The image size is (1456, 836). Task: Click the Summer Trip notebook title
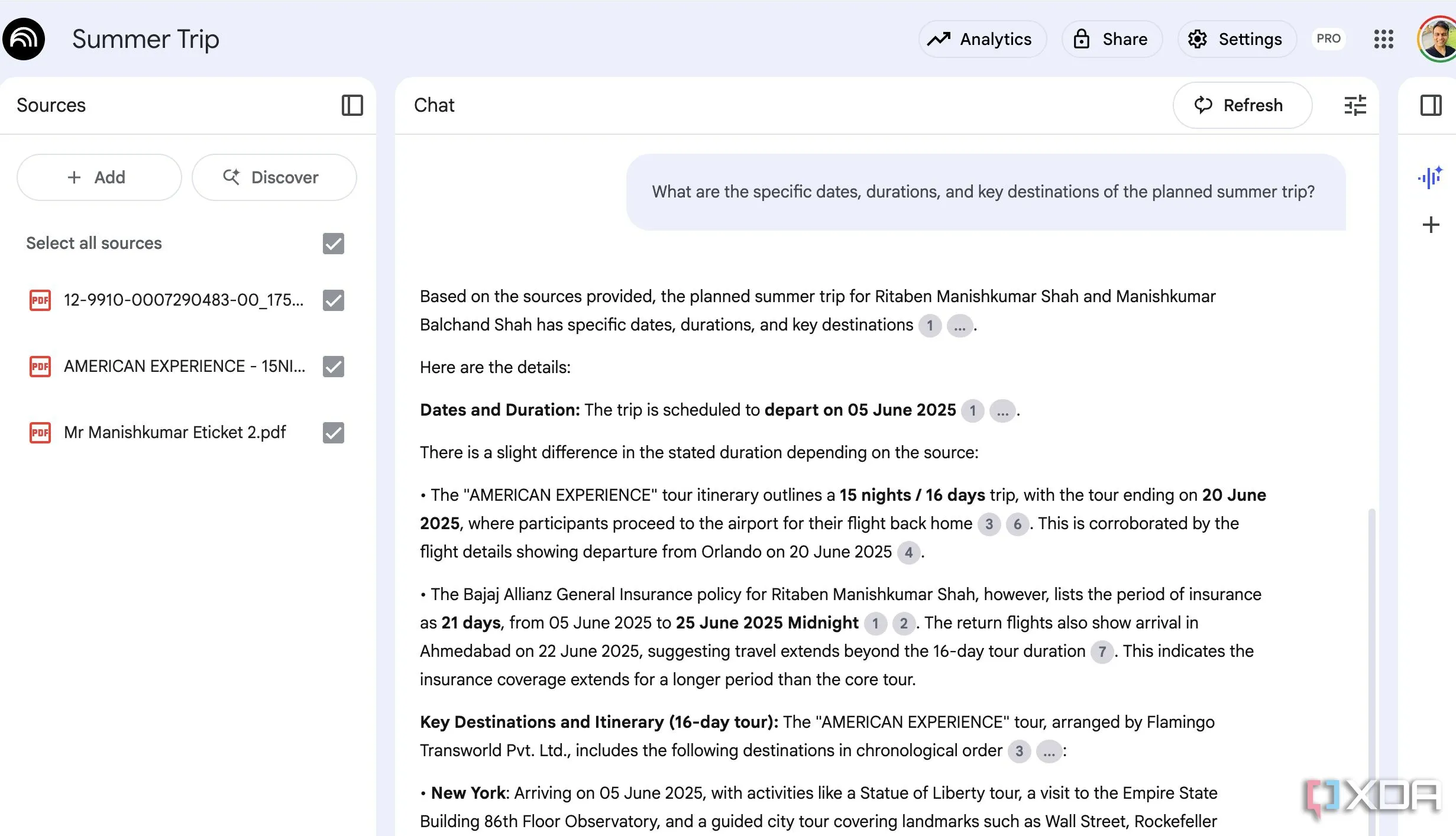[x=145, y=39]
